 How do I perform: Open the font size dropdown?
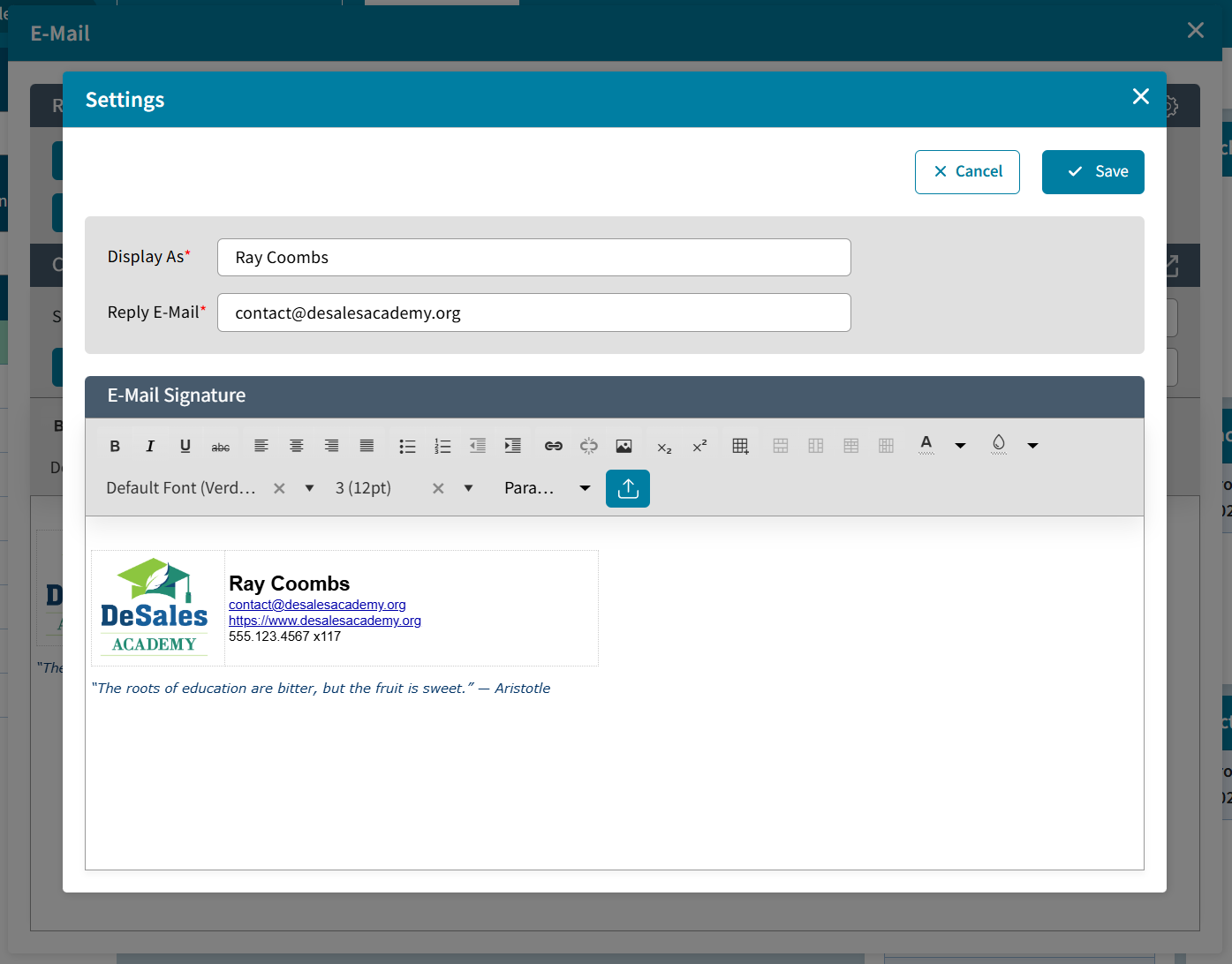click(x=468, y=487)
